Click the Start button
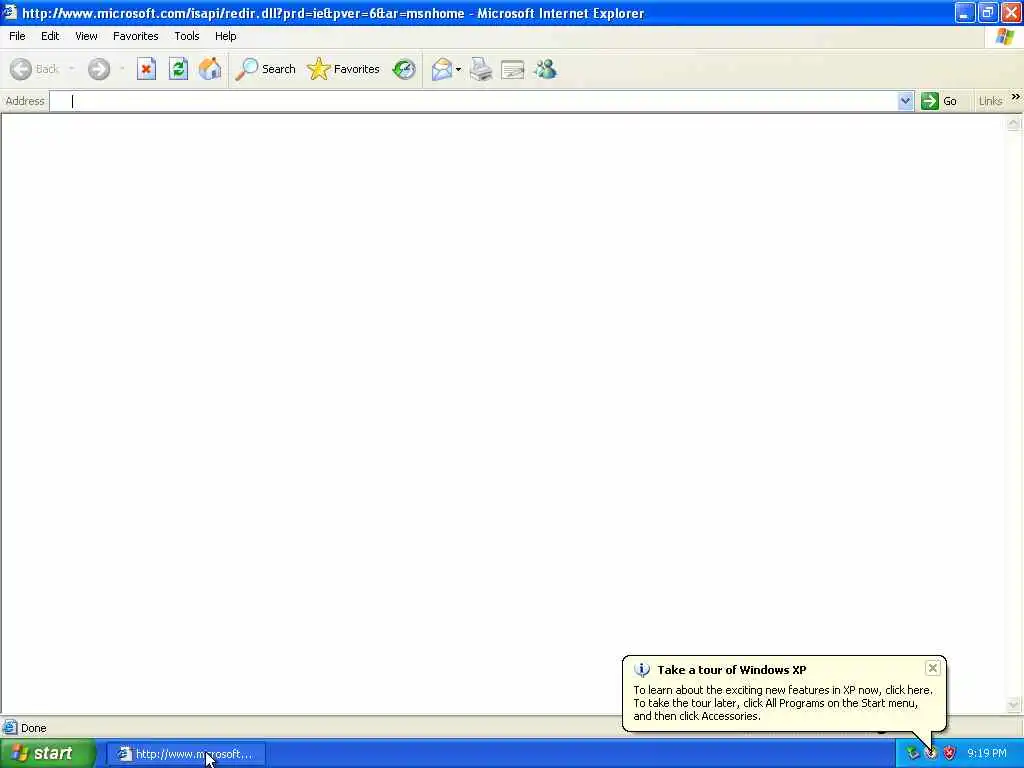Screen dimensions: 1024x768 click(x=47, y=754)
